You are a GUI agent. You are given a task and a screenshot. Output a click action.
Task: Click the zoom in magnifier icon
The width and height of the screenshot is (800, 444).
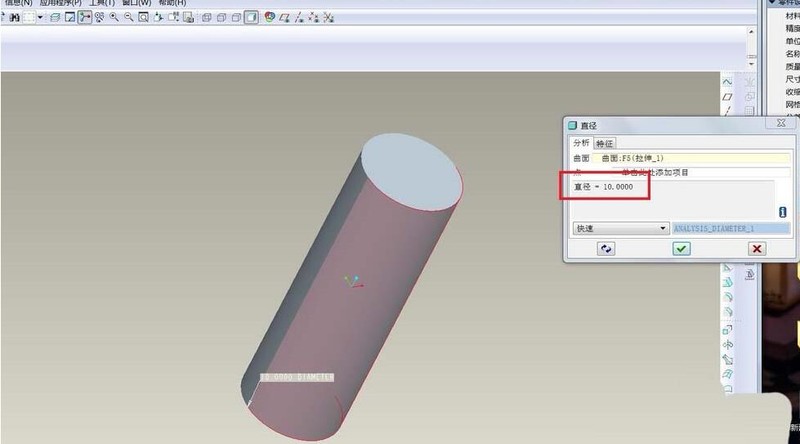[x=114, y=17]
